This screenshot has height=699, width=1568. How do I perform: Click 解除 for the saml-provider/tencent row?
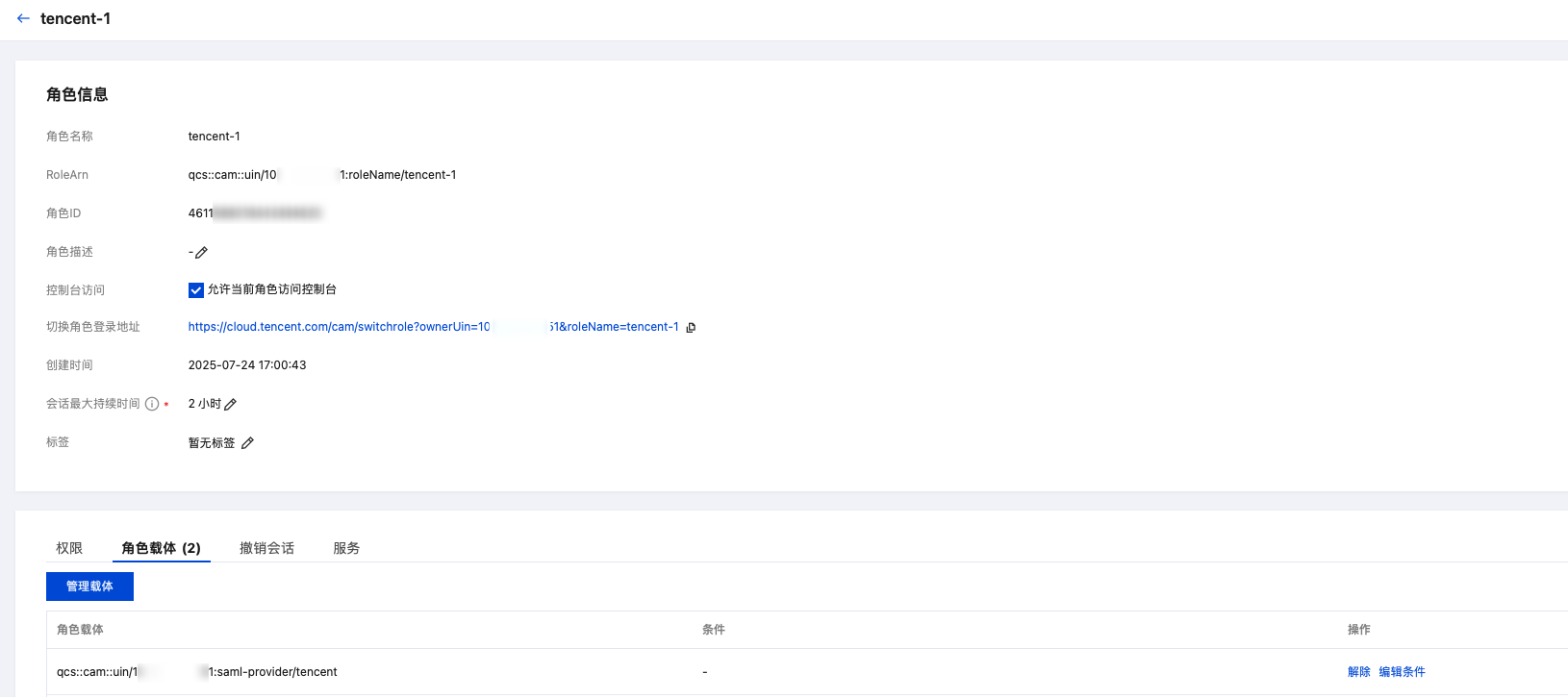pyautogui.click(x=1359, y=672)
